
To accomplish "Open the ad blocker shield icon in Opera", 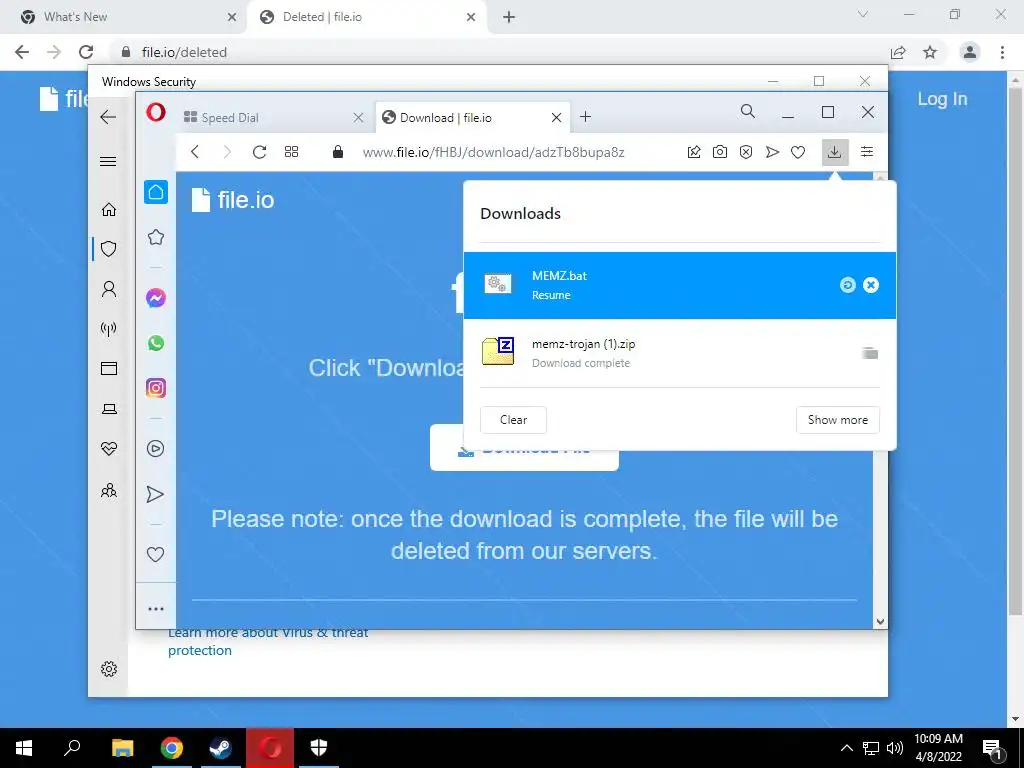I will 746,152.
